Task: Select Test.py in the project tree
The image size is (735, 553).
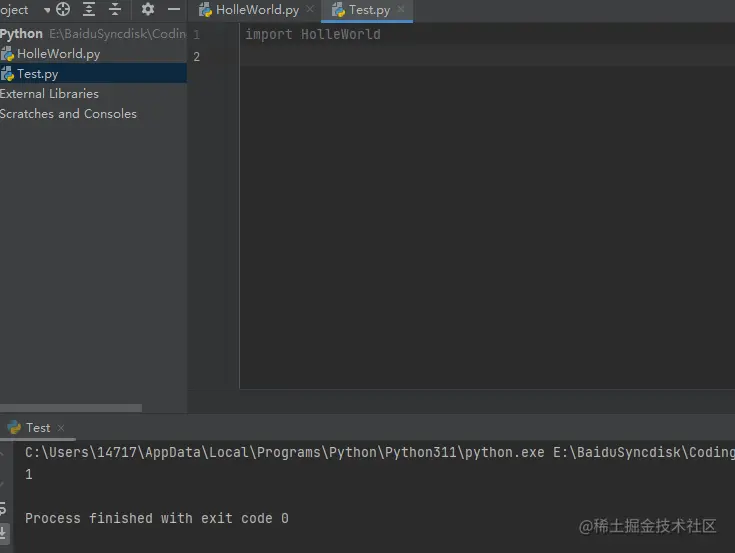Action: [x=93, y=74]
